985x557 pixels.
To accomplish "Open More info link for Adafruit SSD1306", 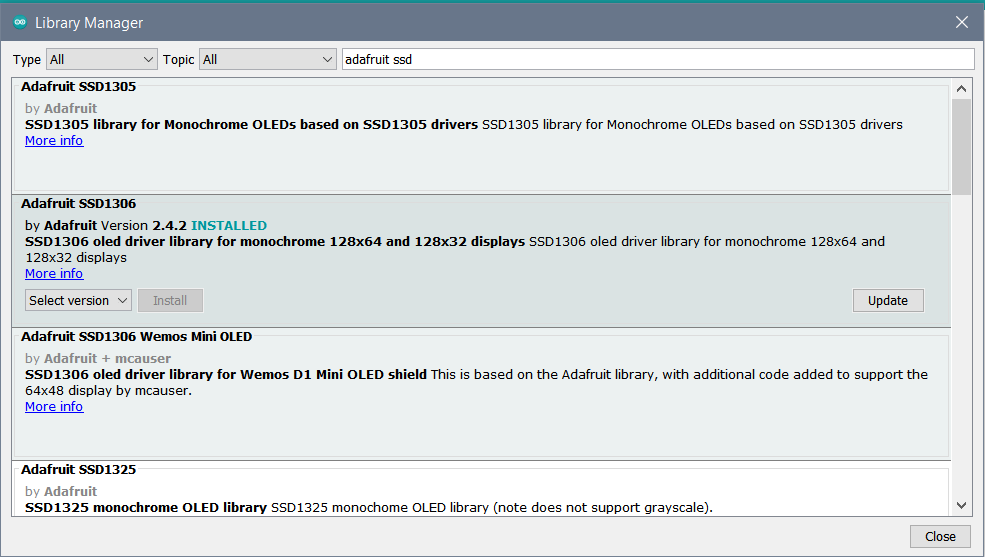I will tap(54, 274).
